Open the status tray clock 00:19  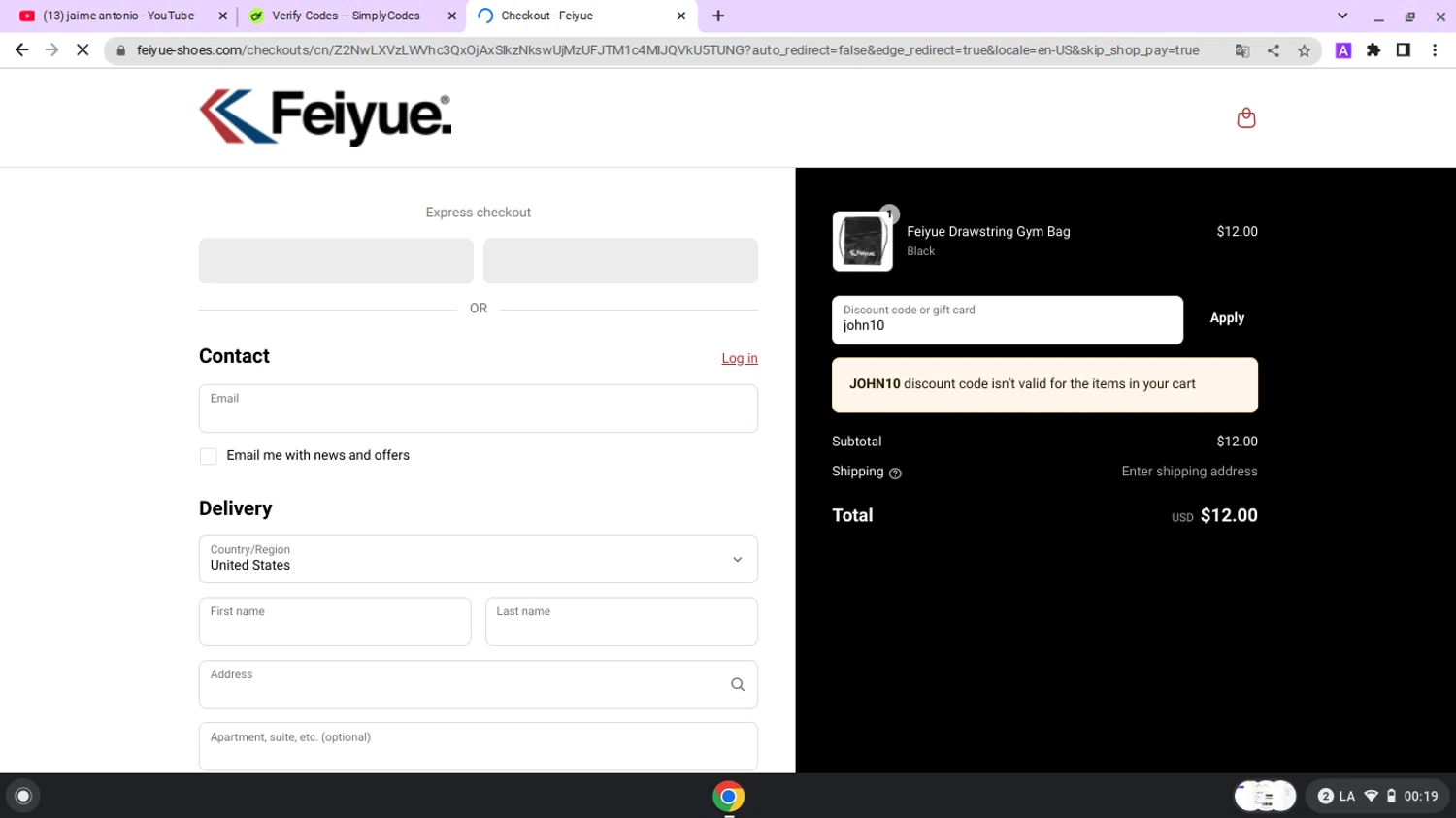tap(1421, 797)
